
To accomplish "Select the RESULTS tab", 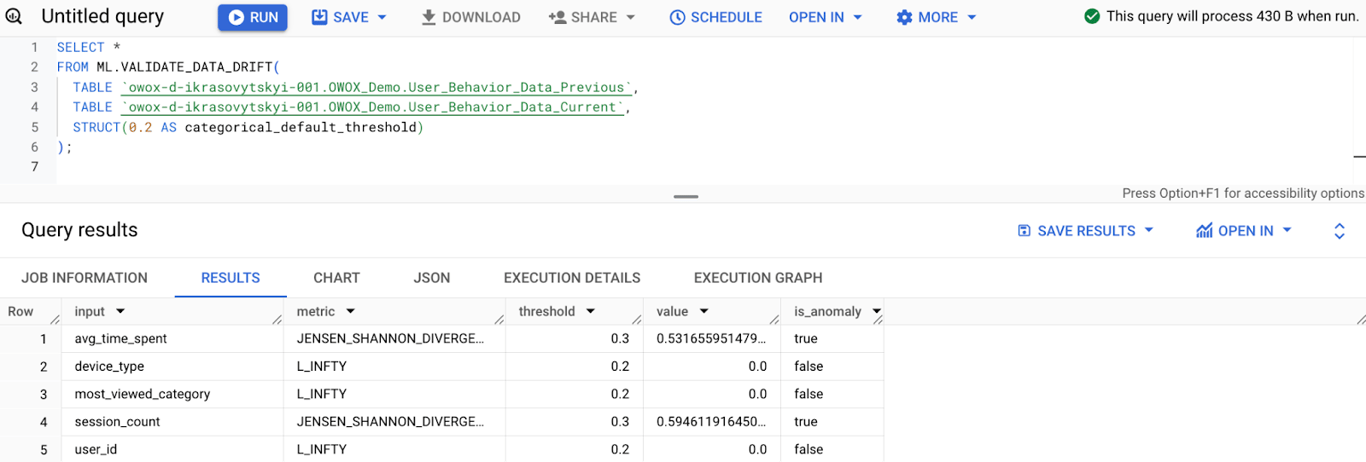I will coord(230,278).
